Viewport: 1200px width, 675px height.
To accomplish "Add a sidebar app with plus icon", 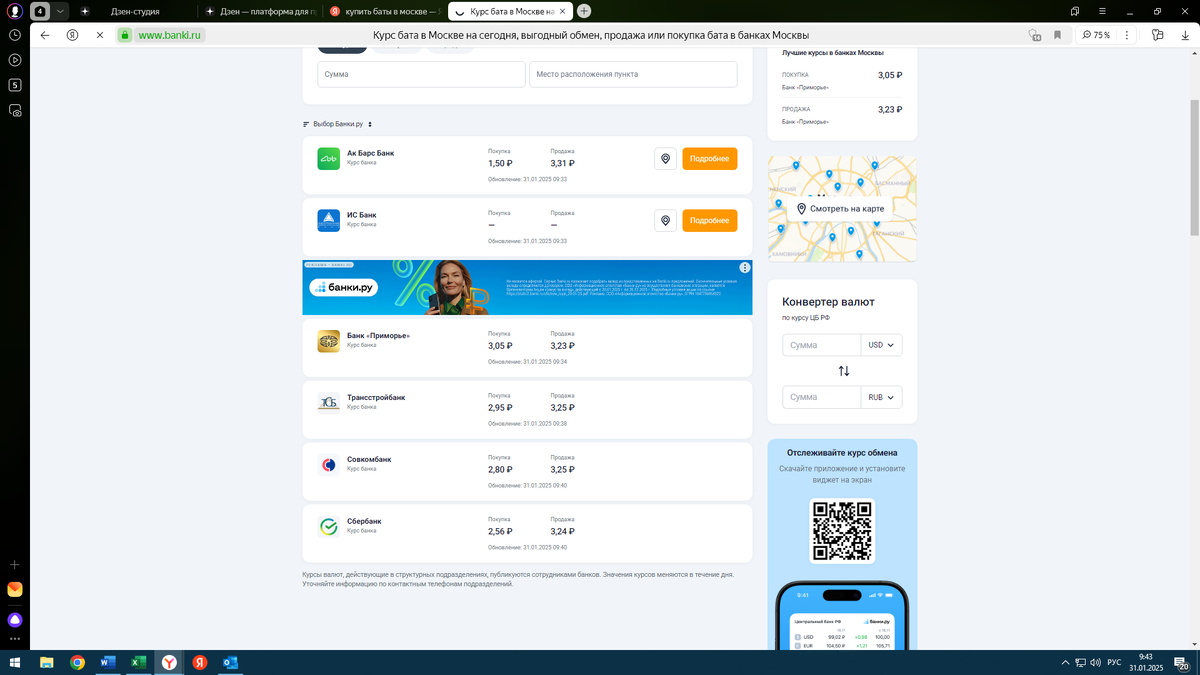I will click(x=15, y=565).
